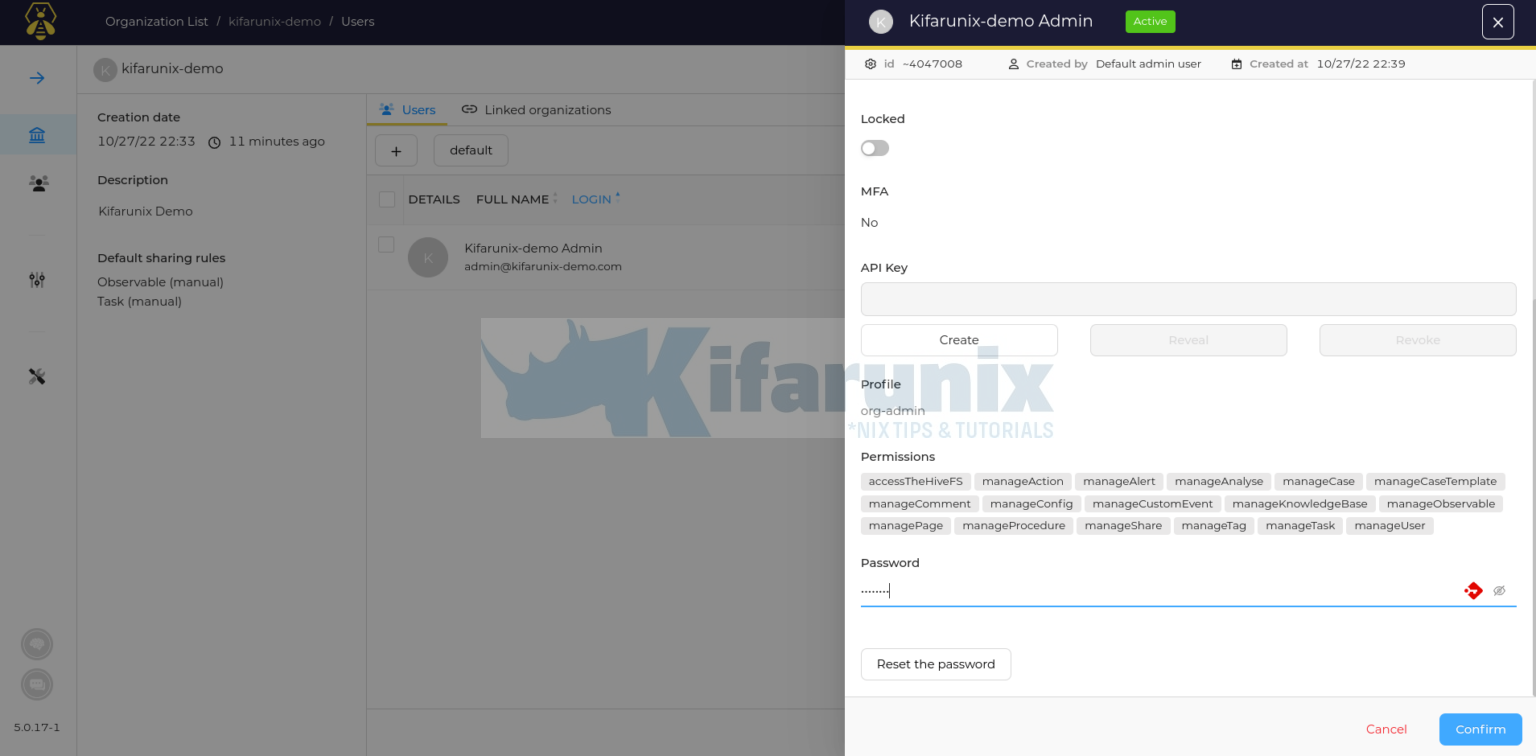Click the wrench tools icon in sidebar

point(37,376)
